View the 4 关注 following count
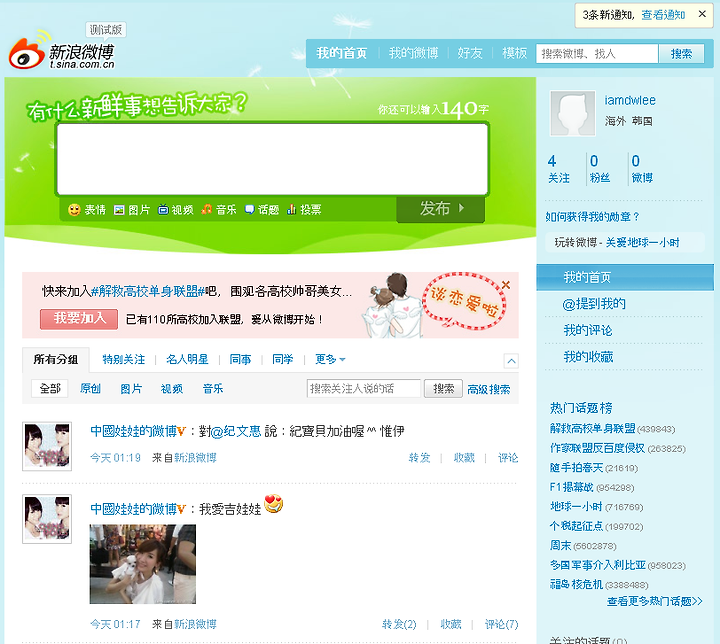 [x=559, y=169]
